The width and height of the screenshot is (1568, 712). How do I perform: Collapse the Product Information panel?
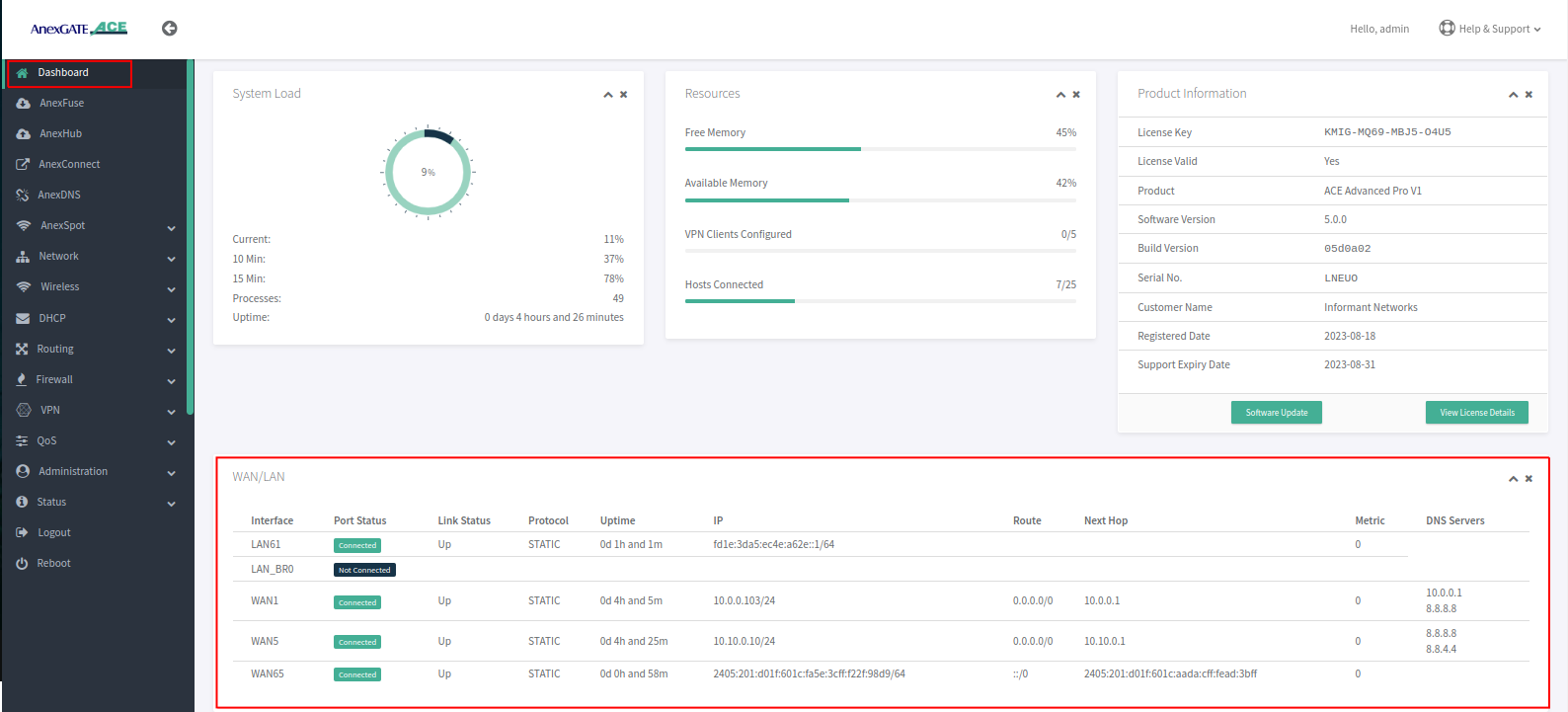point(1513,95)
